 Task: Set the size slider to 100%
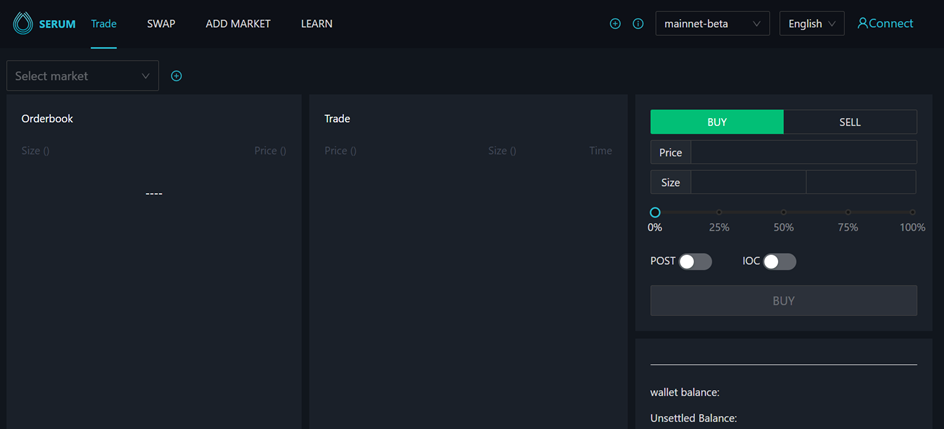click(x=913, y=212)
